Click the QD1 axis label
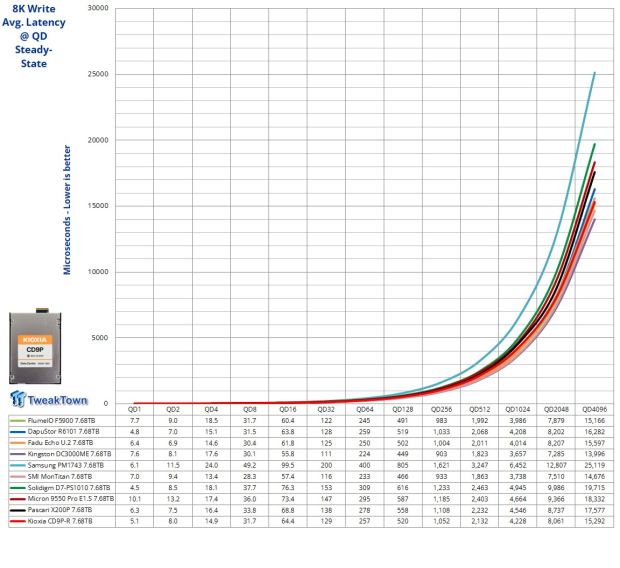Screen dimensions: 620x568 pyautogui.click(x=134, y=409)
